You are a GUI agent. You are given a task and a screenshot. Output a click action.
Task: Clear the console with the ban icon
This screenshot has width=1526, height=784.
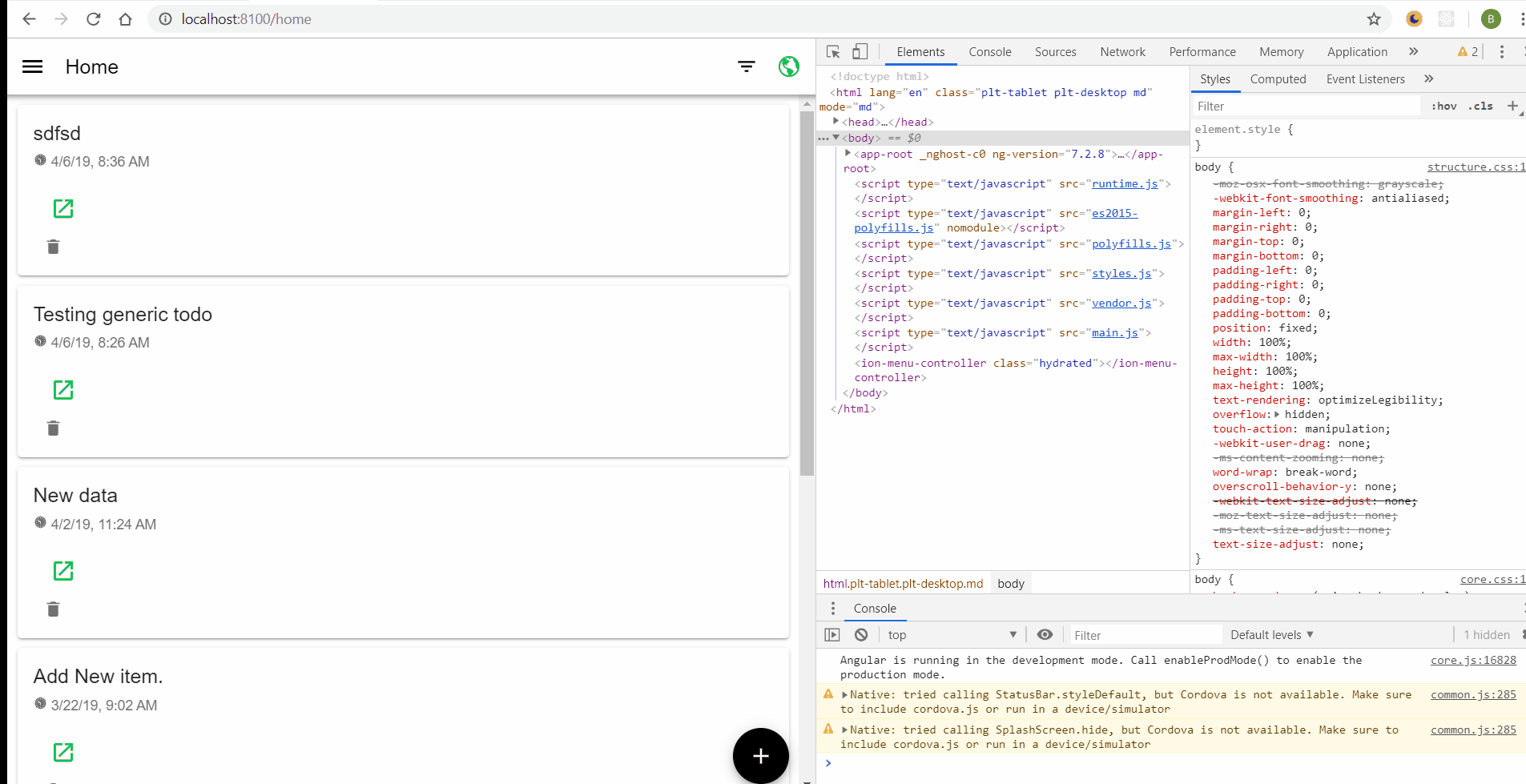coord(861,634)
